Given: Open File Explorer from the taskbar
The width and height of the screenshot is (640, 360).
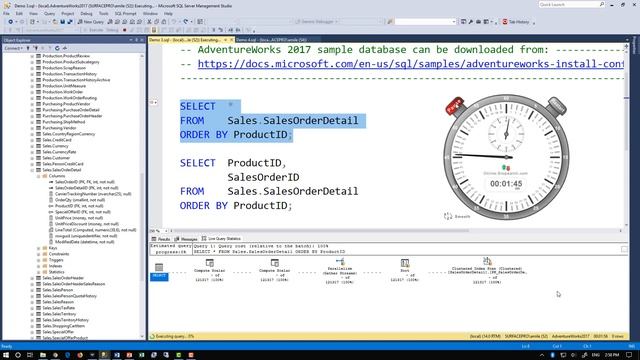Looking at the screenshot, I should pyautogui.click(x=43, y=355).
